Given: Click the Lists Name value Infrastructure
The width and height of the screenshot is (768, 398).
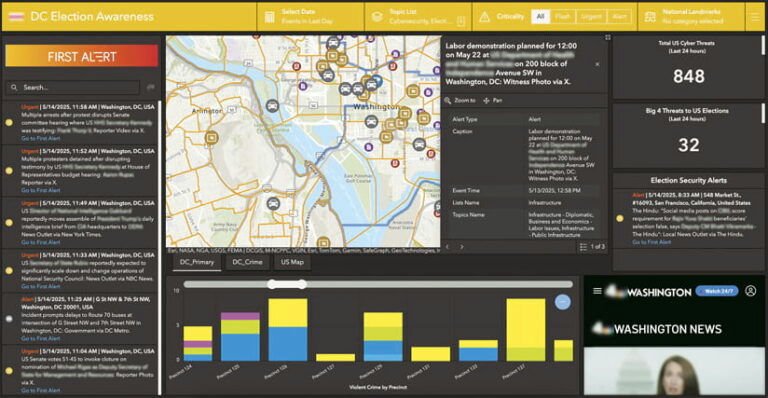Looking at the screenshot, I should (545, 203).
